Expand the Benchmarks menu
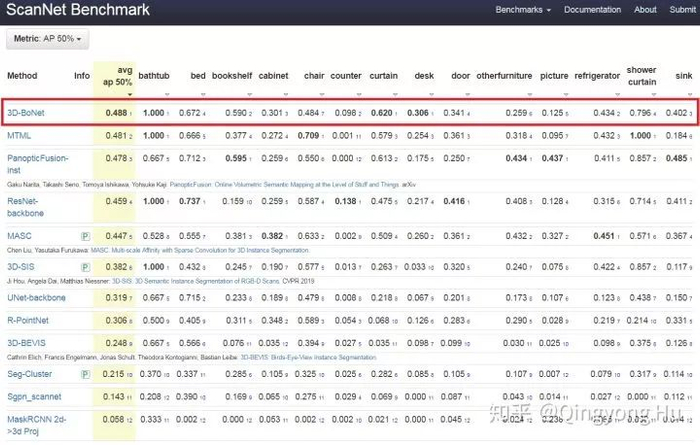The height and width of the screenshot is (445, 700). 523,10
